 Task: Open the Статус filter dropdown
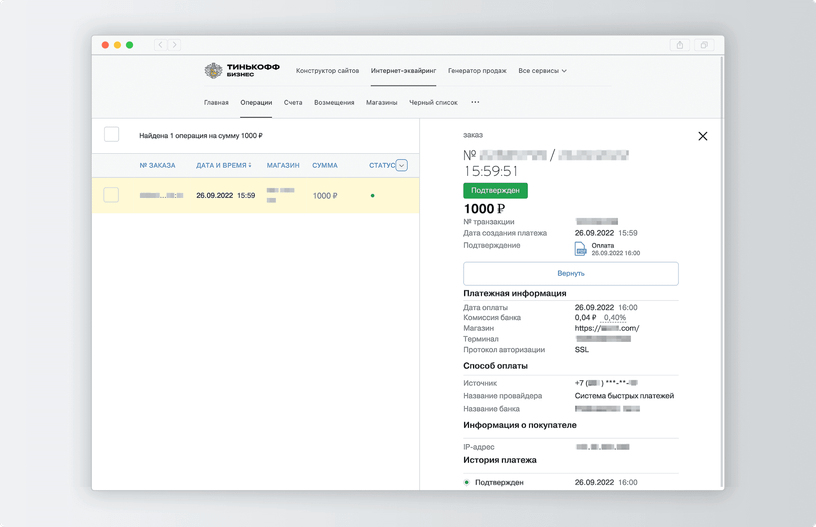coord(402,165)
